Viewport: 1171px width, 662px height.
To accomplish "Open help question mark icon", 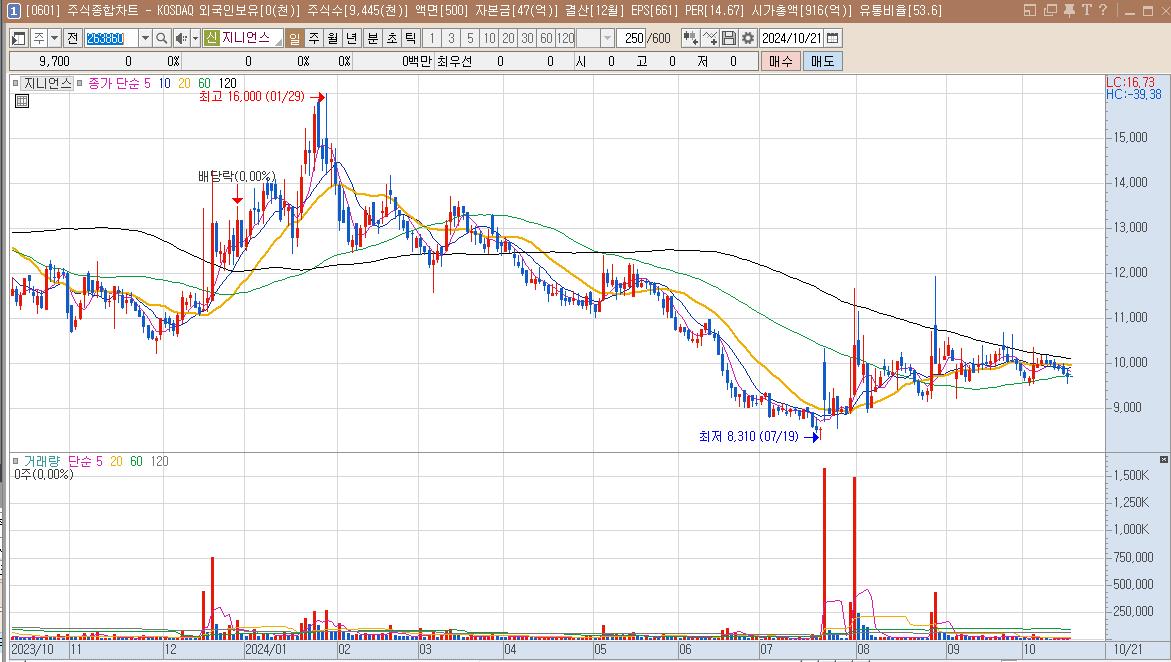I will 1102,10.
